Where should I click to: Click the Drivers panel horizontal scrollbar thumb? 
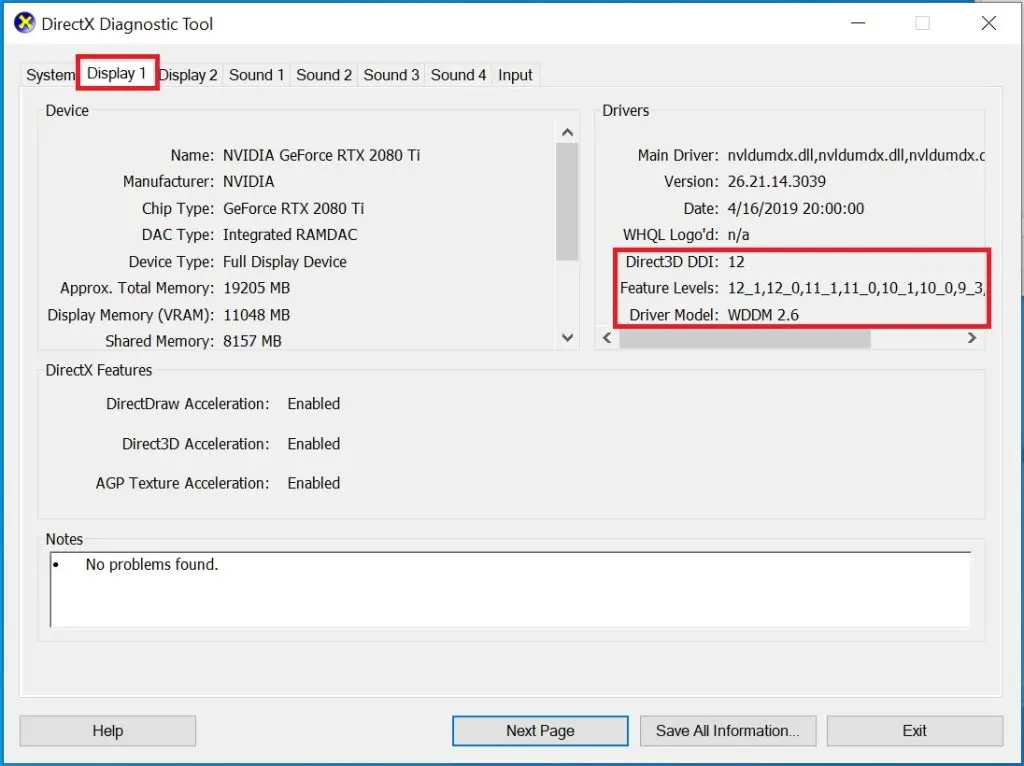pos(744,338)
